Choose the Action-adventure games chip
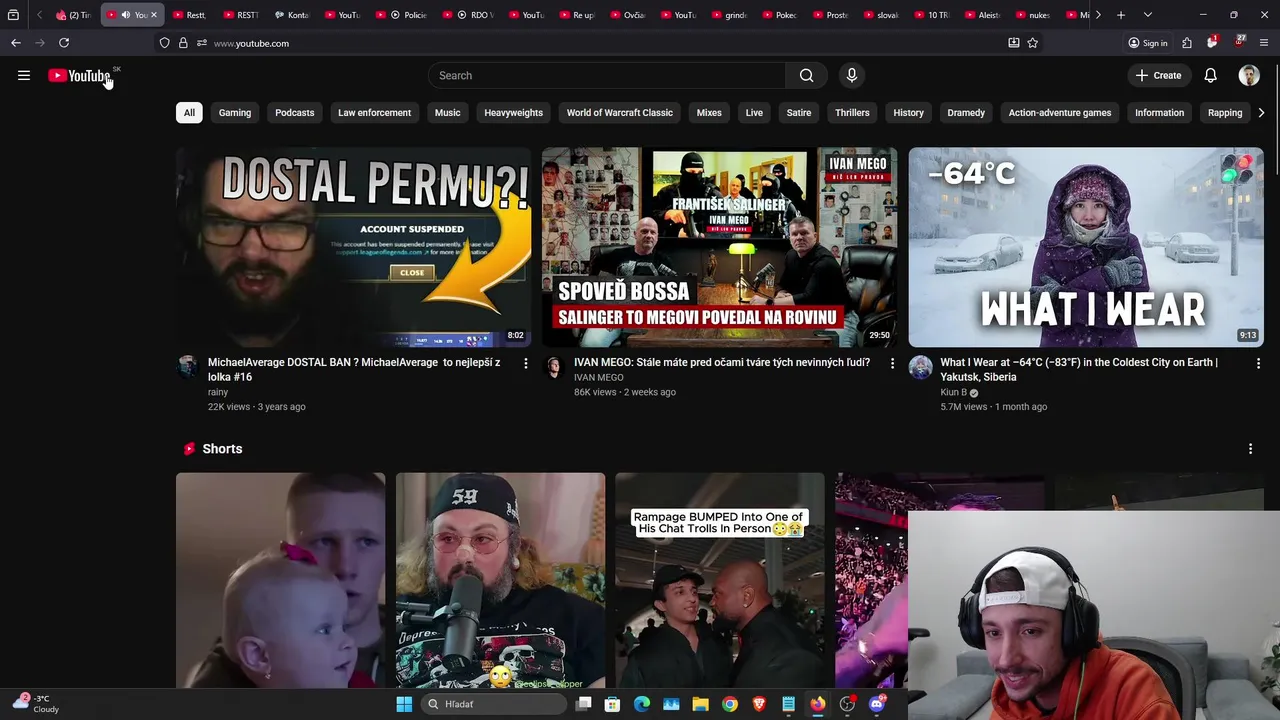The width and height of the screenshot is (1280, 720). (x=1060, y=113)
